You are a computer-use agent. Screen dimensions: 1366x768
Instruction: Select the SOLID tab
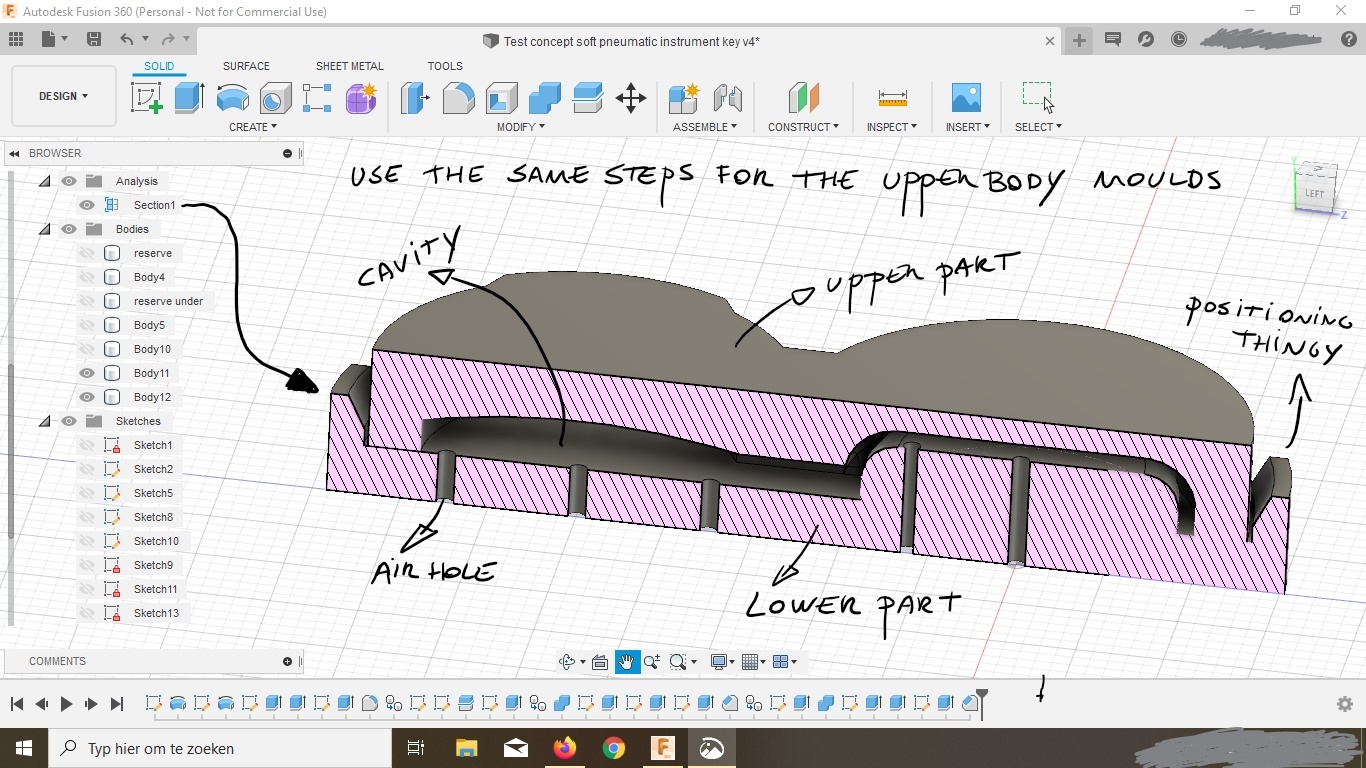(159, 66)
